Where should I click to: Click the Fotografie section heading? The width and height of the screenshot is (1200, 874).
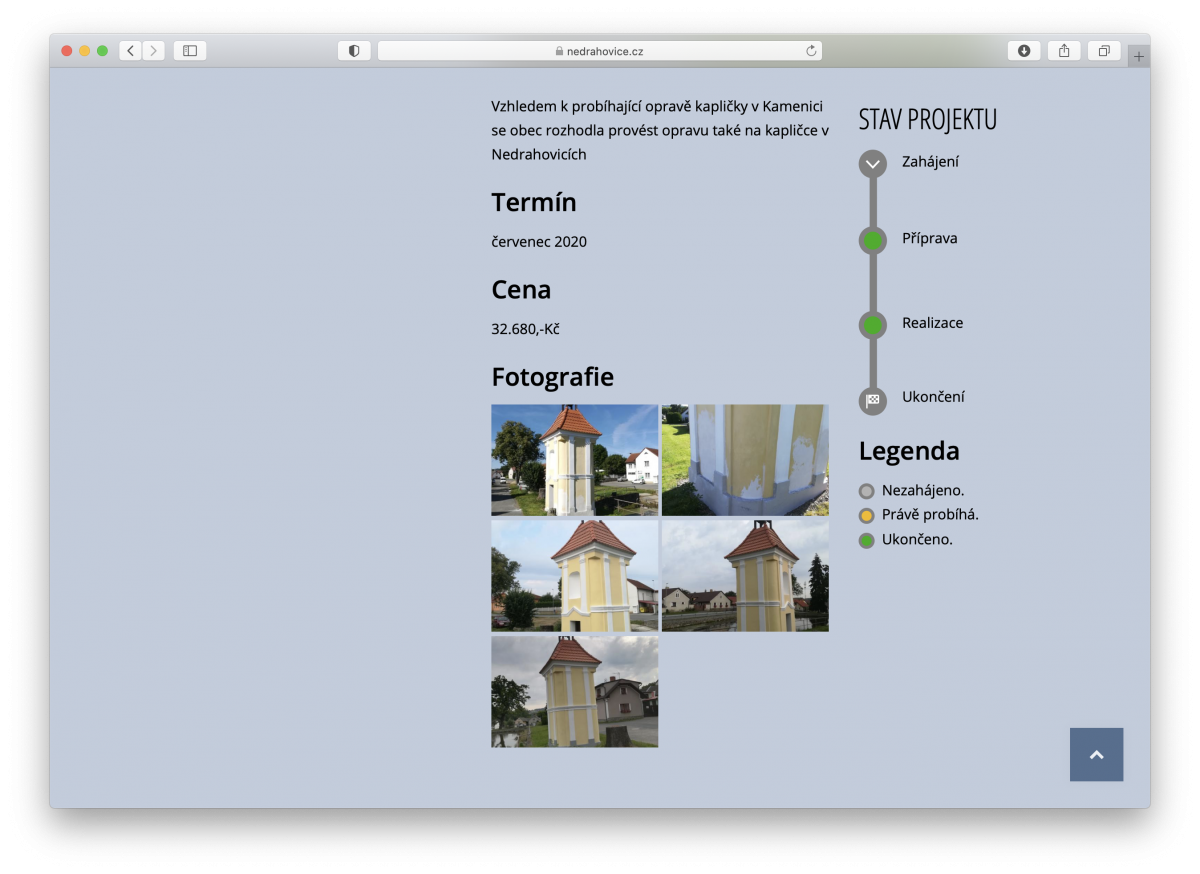coord(552,377)
